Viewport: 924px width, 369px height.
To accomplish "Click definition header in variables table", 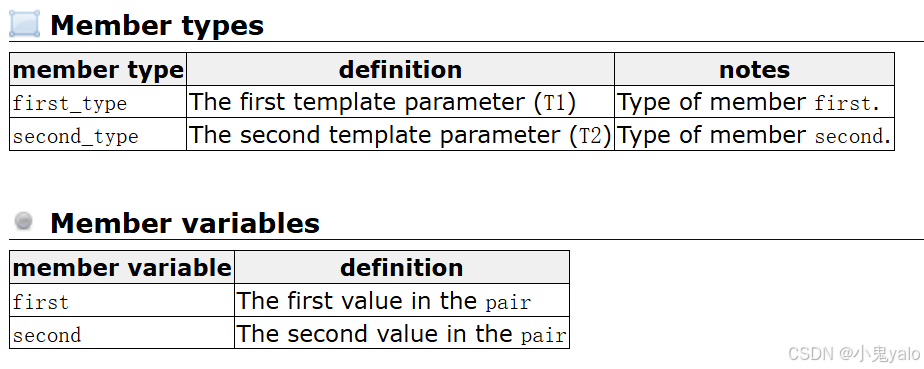I will point(402,268).
